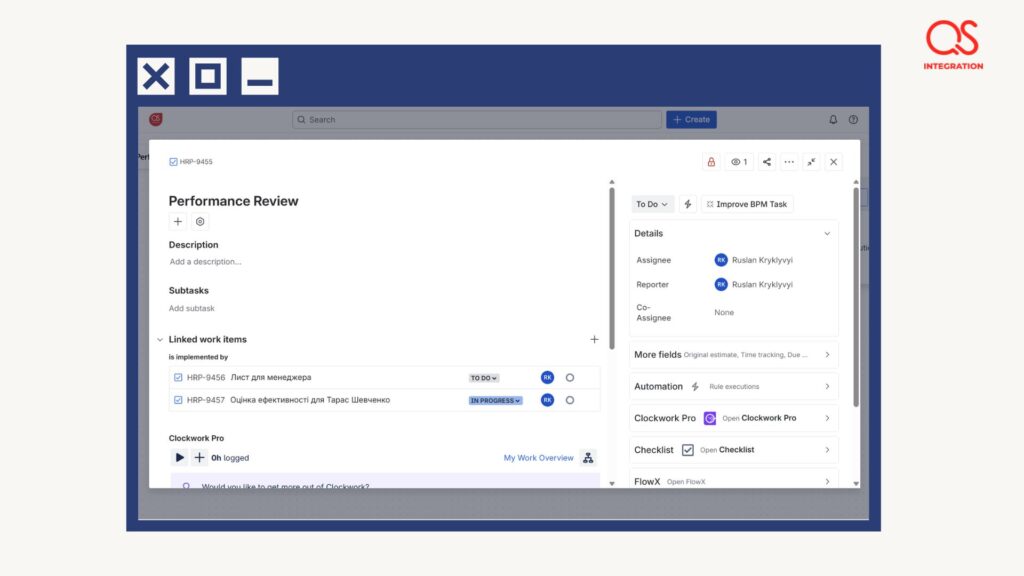Open the To Do status dropdown
Viewport: 1024px width, 576px height.
pyautogui.click(x=652, y=204)
